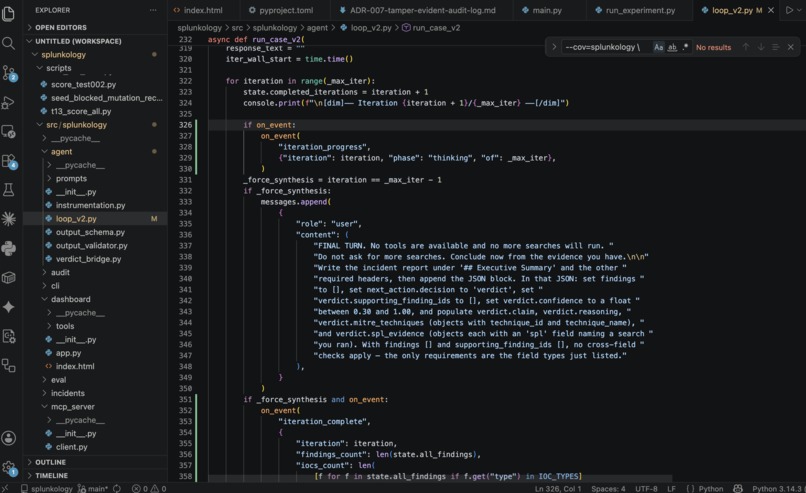Change the UTF-8 encoding status item

pyautogui.click(x=646, y=488)
